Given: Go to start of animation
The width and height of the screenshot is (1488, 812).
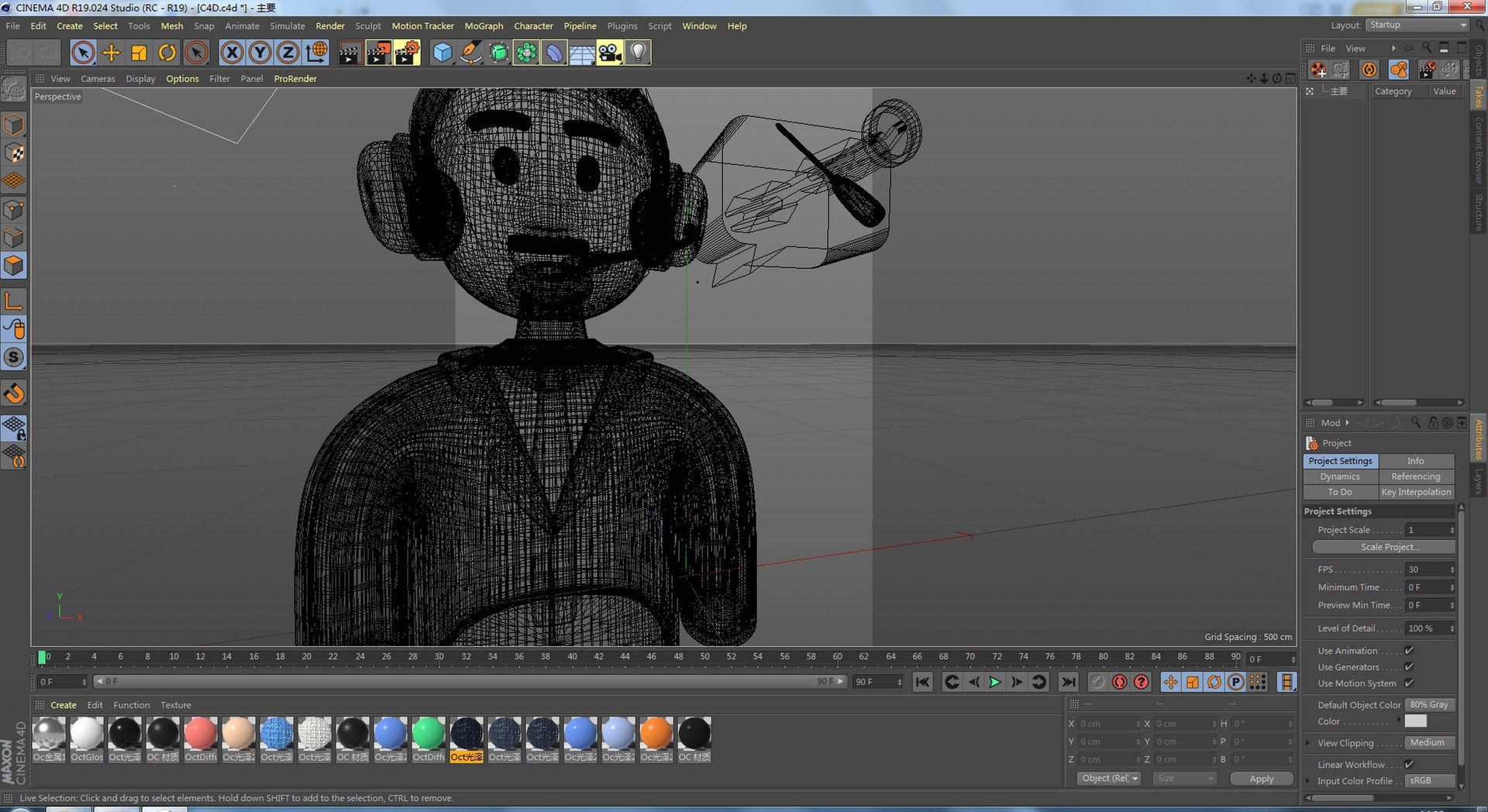Looking at the screenshot, I should [922, 682].
